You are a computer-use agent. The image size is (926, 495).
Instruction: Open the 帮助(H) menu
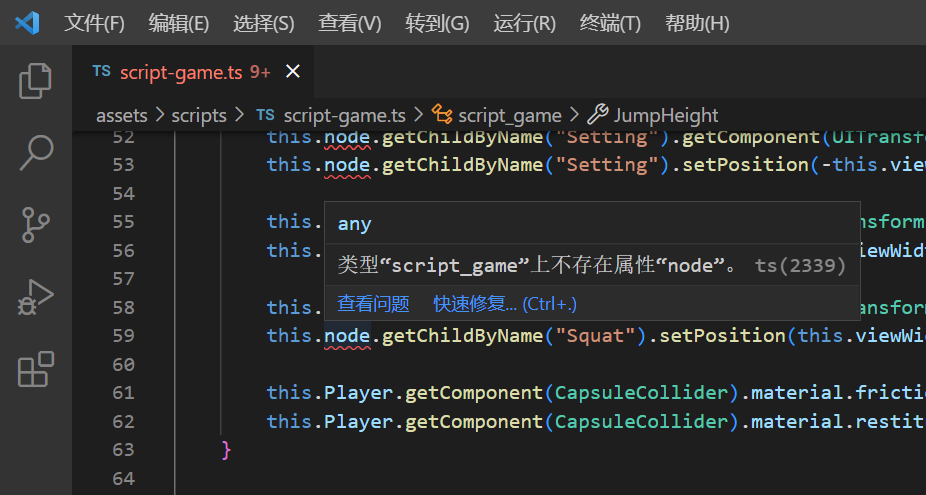click(x=697, y=23)
